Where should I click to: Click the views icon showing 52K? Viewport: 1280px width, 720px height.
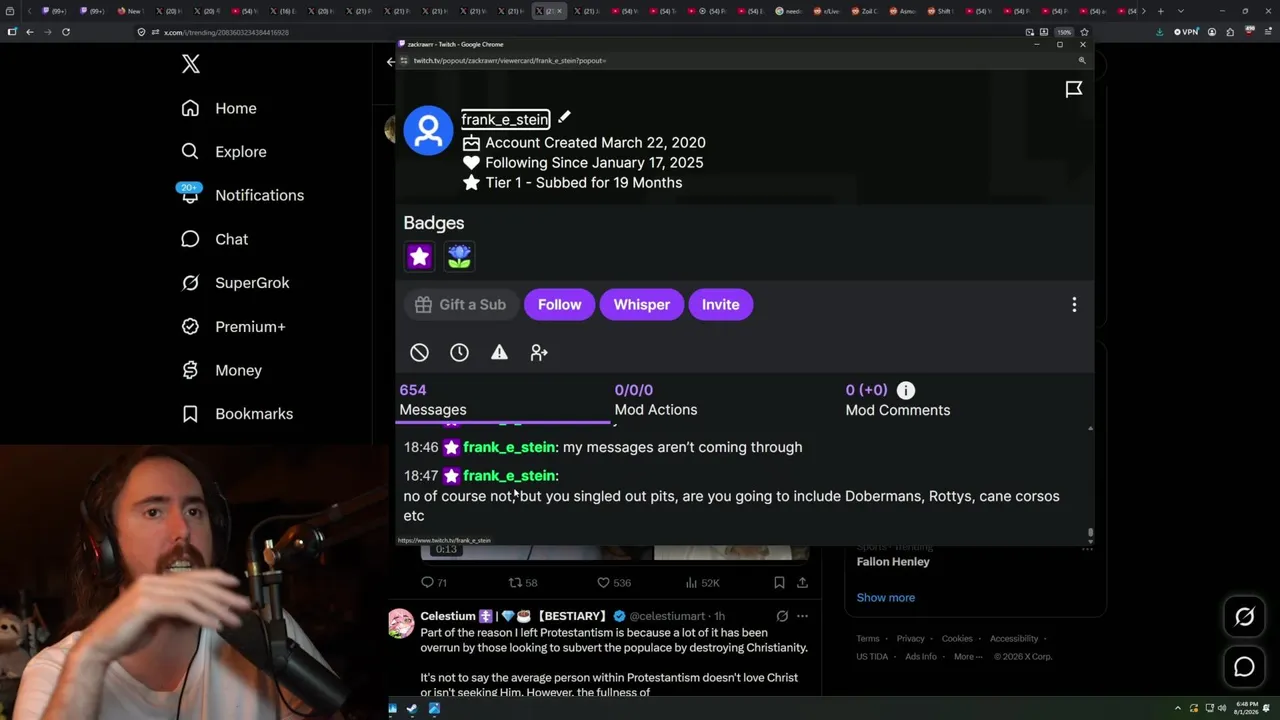[691, 582]
